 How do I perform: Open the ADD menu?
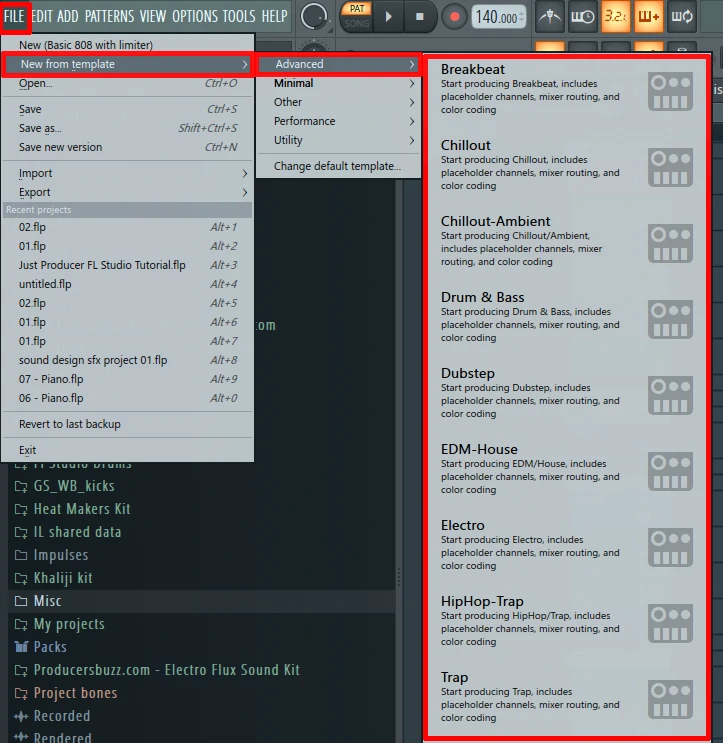pyautogui.click(x=68, y=17)
